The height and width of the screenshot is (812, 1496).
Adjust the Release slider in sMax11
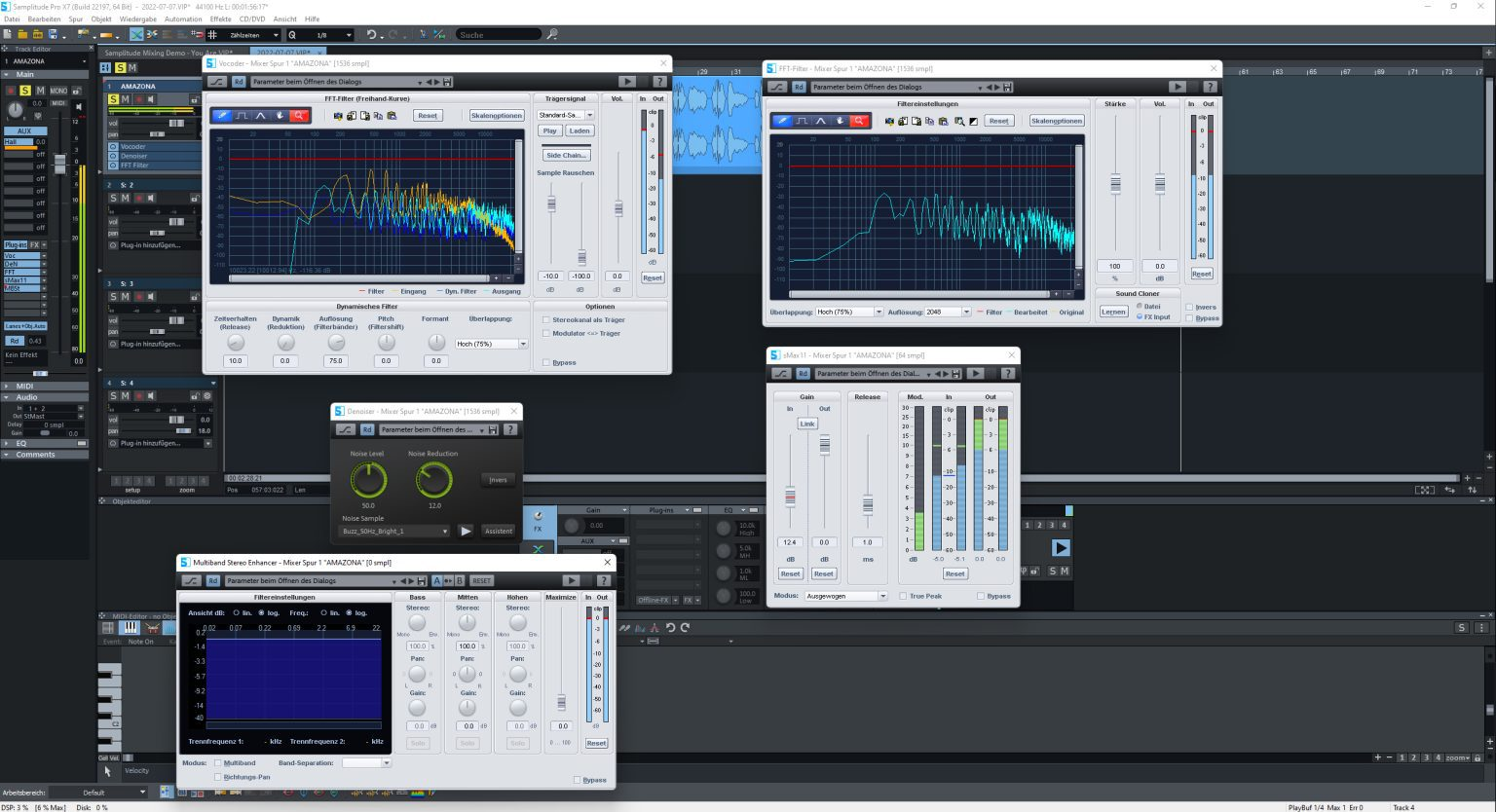(x=868, y=504)
